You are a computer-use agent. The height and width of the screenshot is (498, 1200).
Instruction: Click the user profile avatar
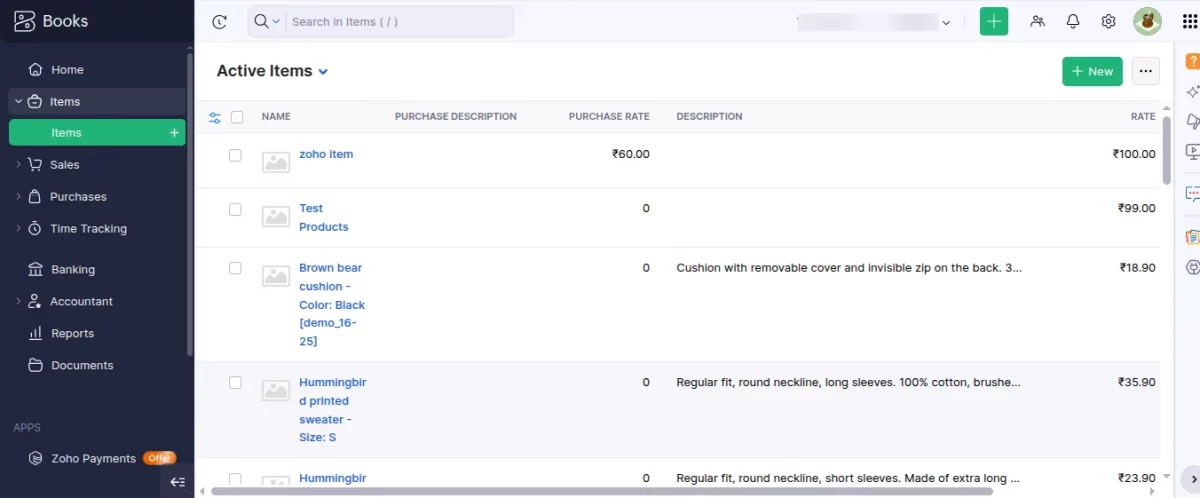tap(1147, 21)
